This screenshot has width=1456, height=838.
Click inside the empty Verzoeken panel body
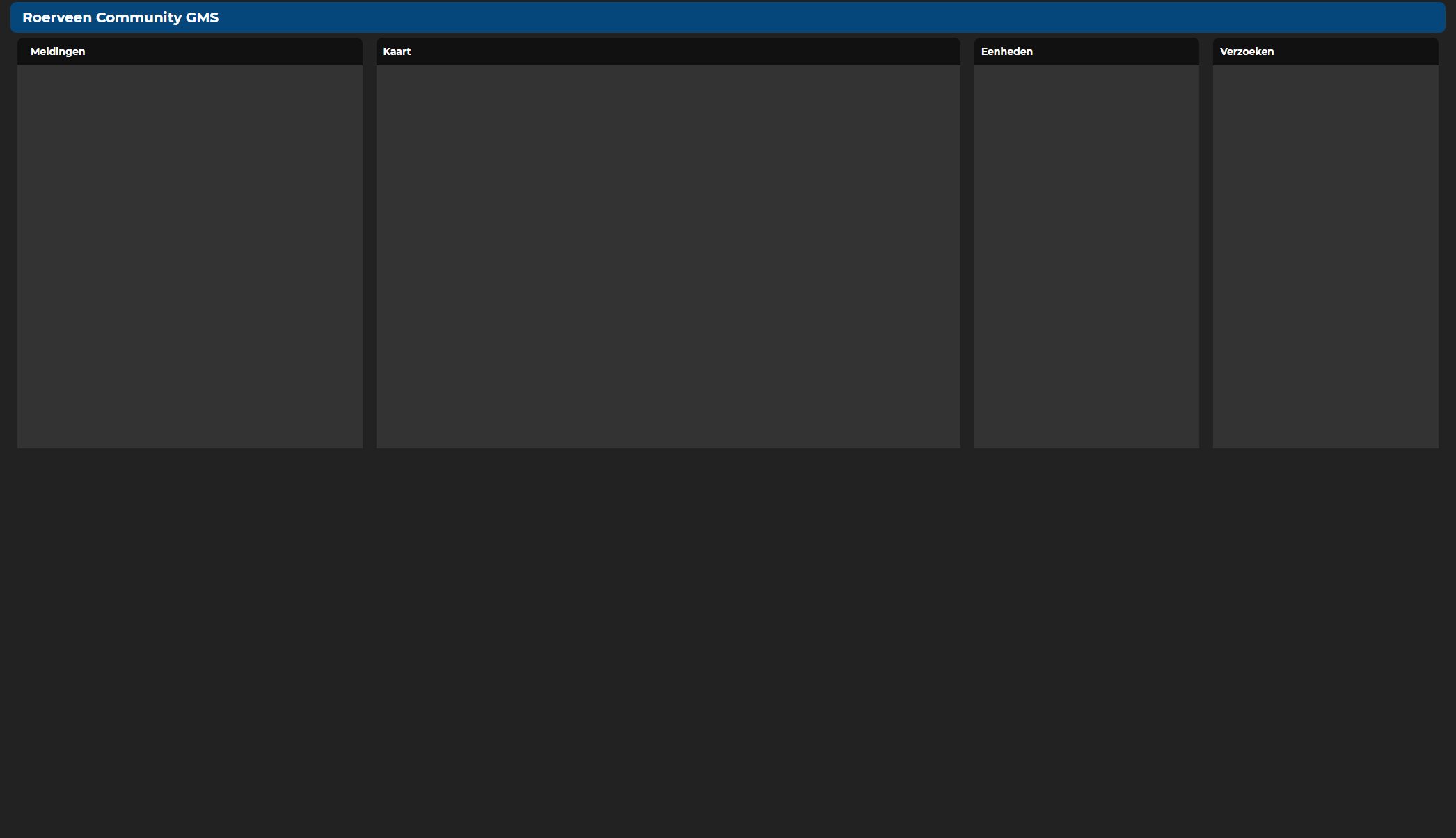tap(1325, 256)
